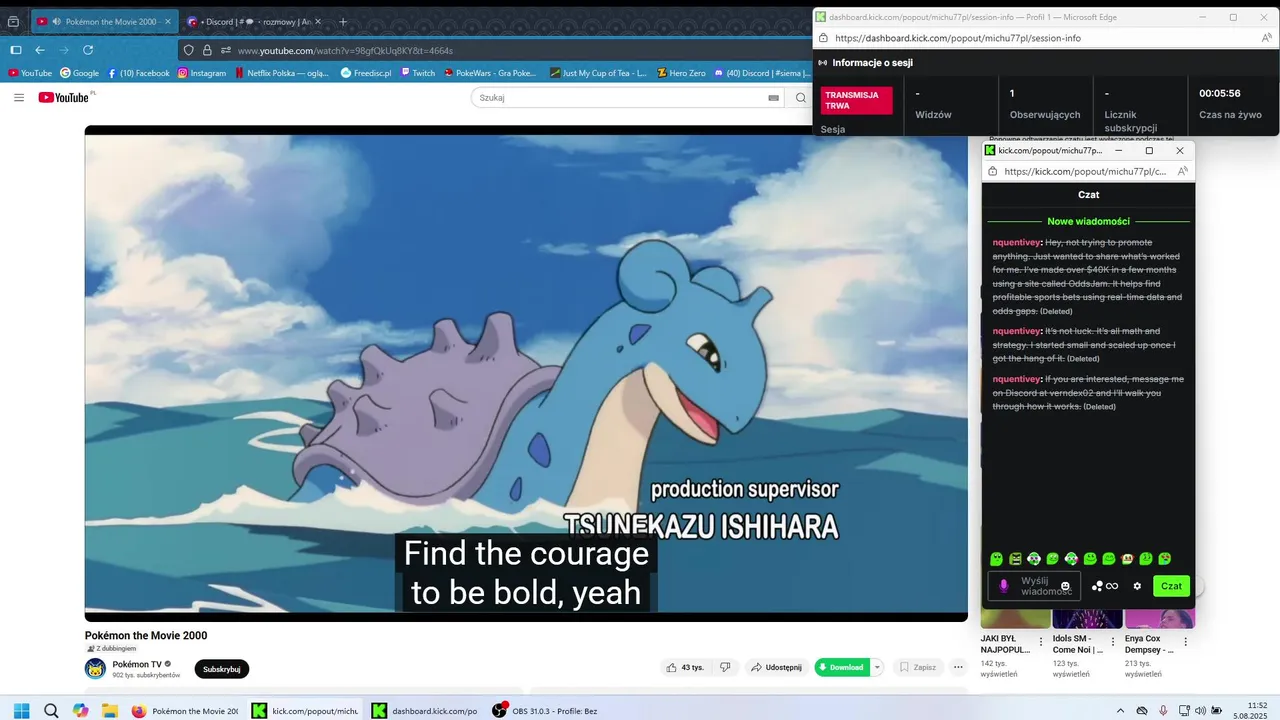Viewport: 1280px width, 720px height.
Task: Click 'Wyślij wiadomość' chat input
Action: point(1034,586)
